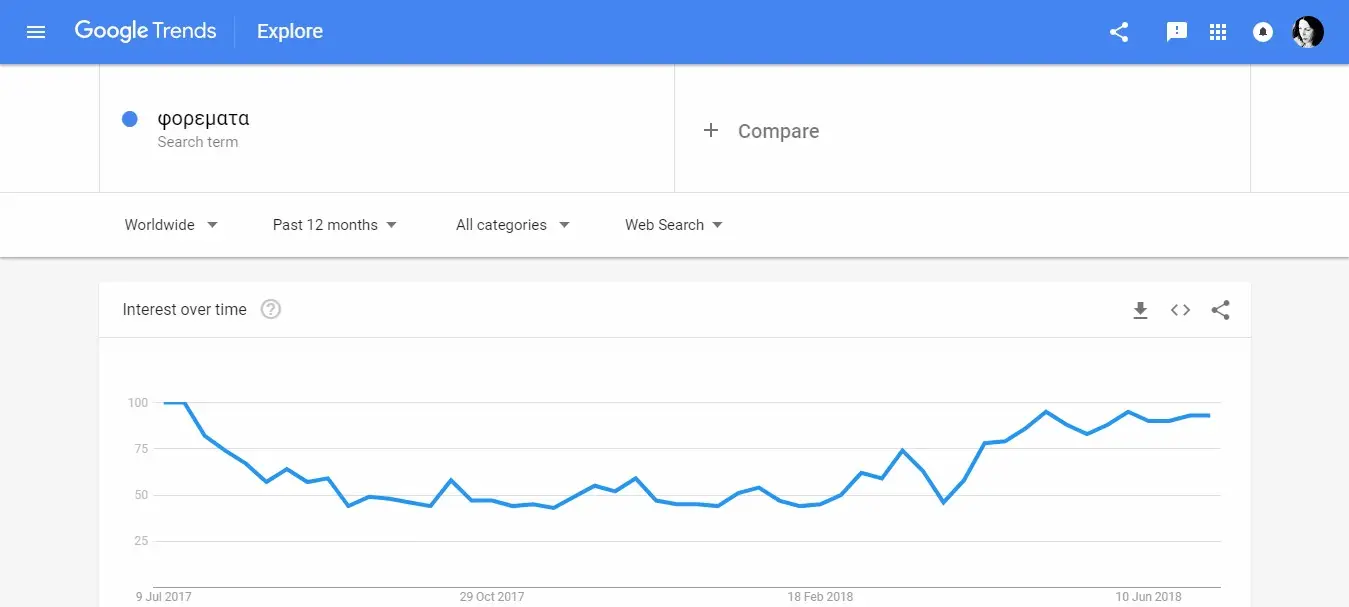Viewport: 1349px width, 607px height.
Task: Click the Explore header label
Action: [x=290, y=32]
